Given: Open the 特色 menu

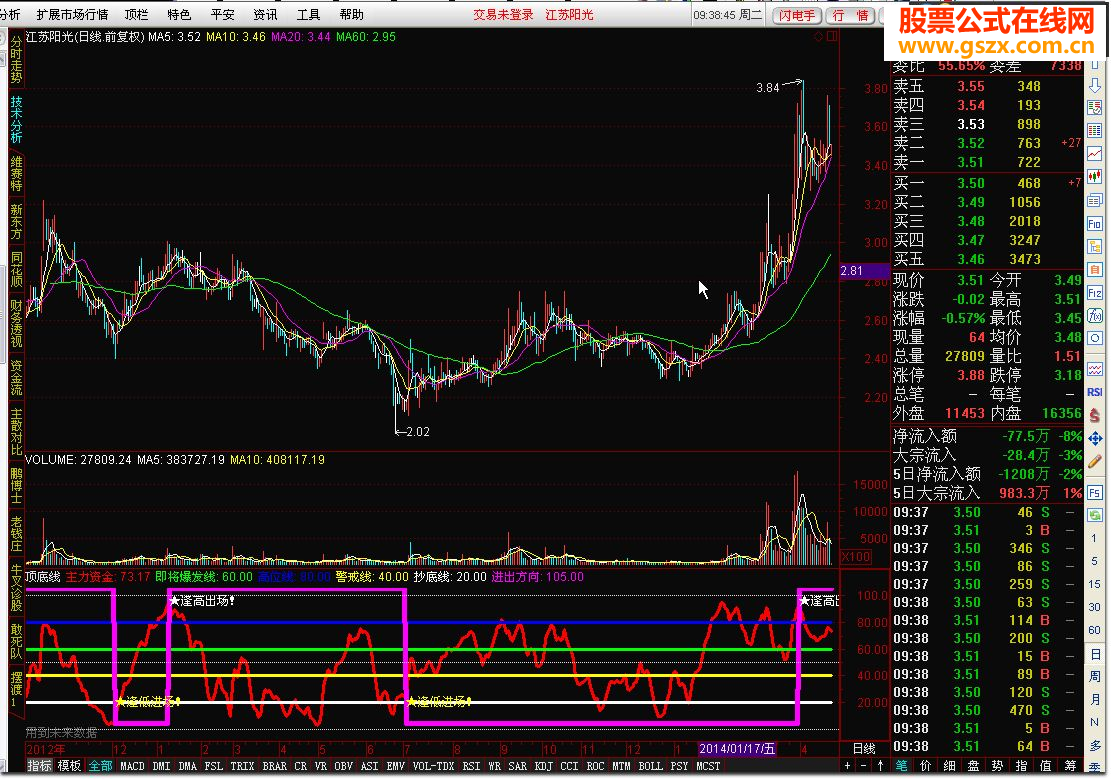Looking at the screenshot, I should tap(179, 14).
